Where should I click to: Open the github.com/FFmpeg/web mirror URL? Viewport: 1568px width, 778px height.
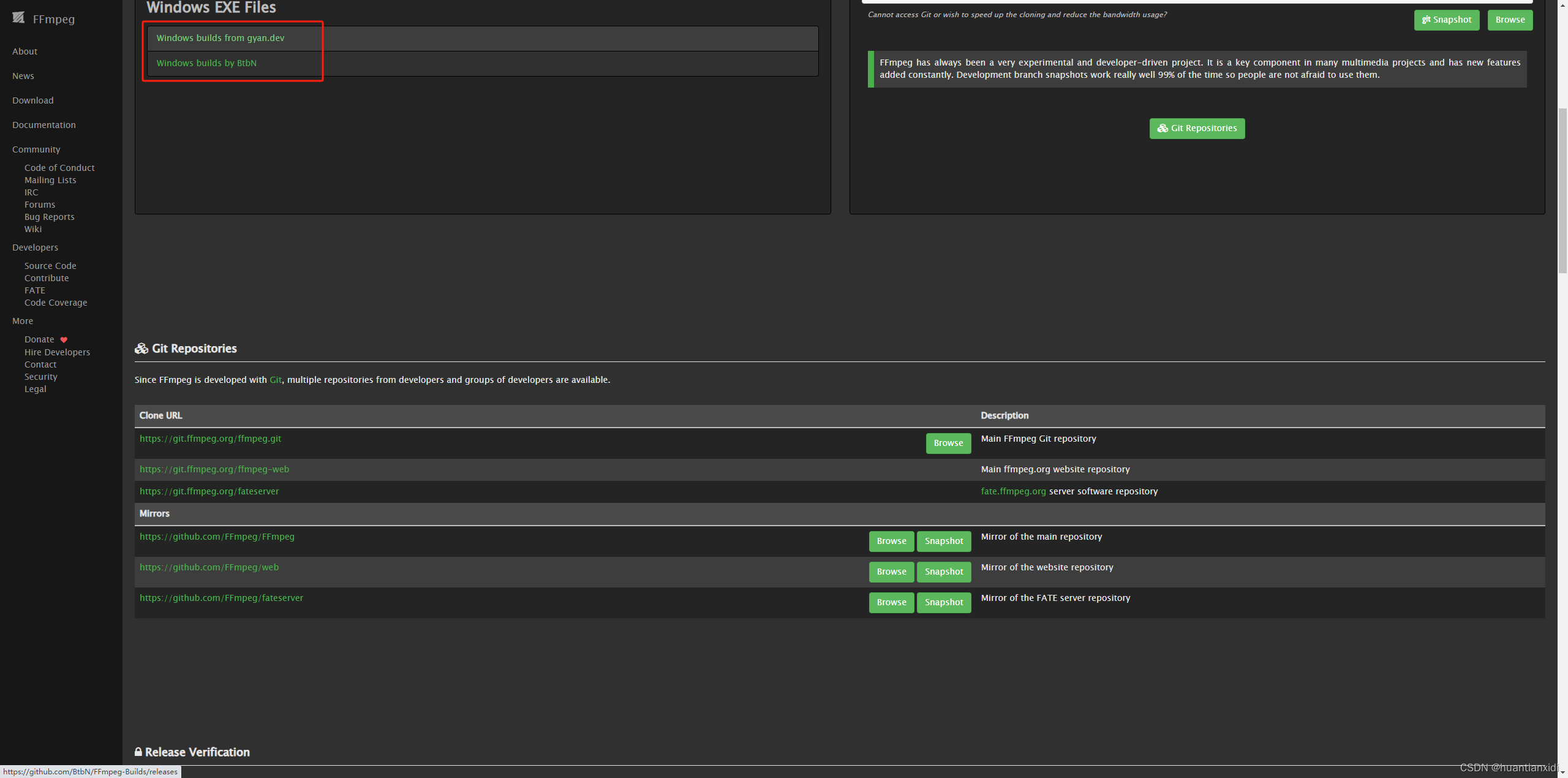(x=209, y=567)
